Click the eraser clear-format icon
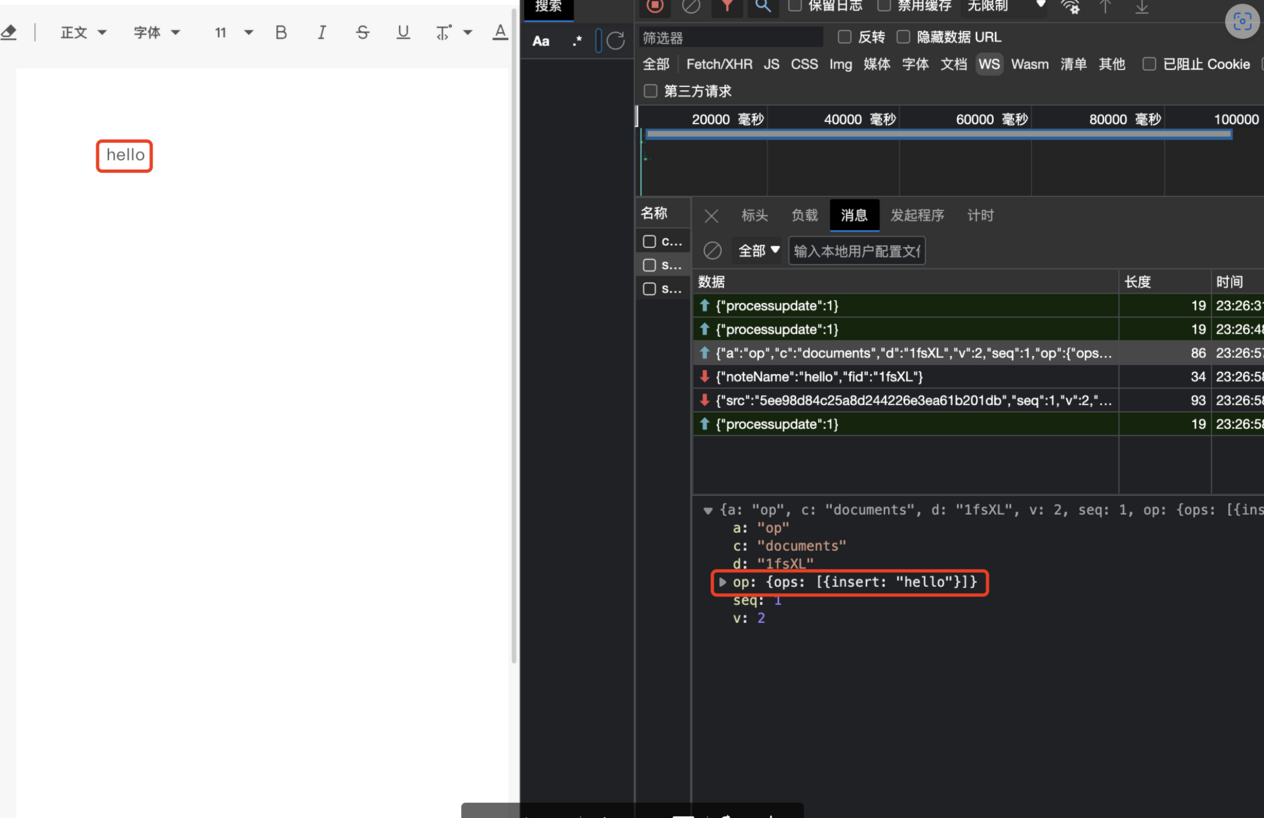This screenshot has width=1264, height=818. point(9,33)
